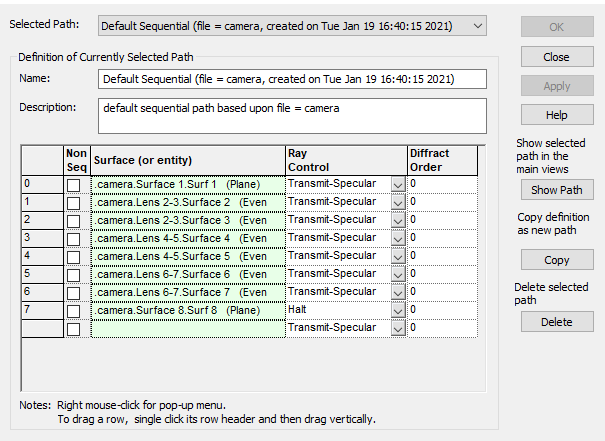Click the Show Path button

(556, 190)
